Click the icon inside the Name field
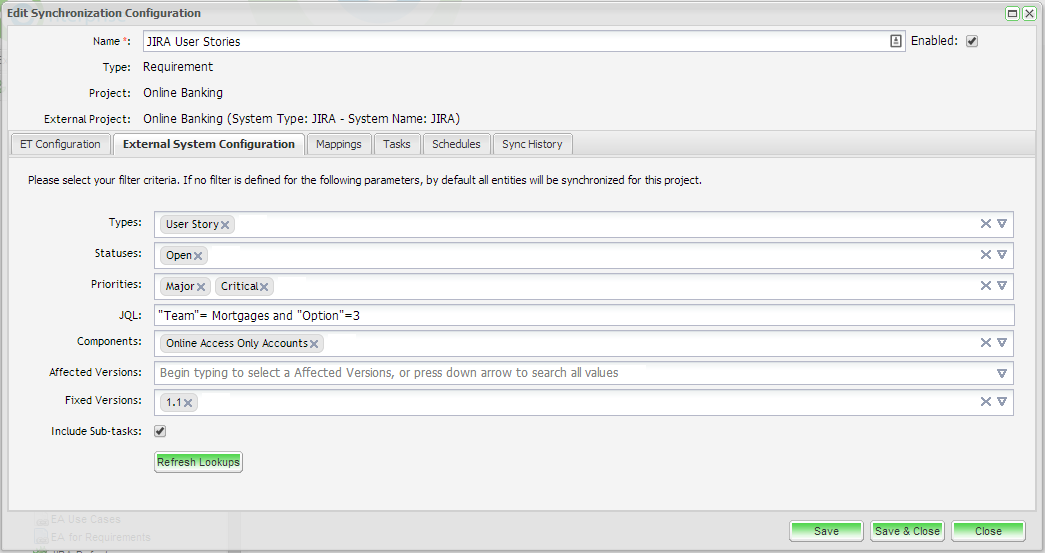The width and height of the screenshot is (1045, 553). 895,41
